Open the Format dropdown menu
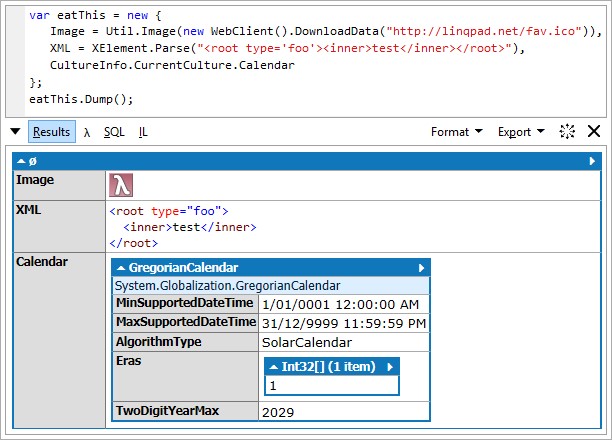This screenshot has height=440, width=612. (457, 132)
